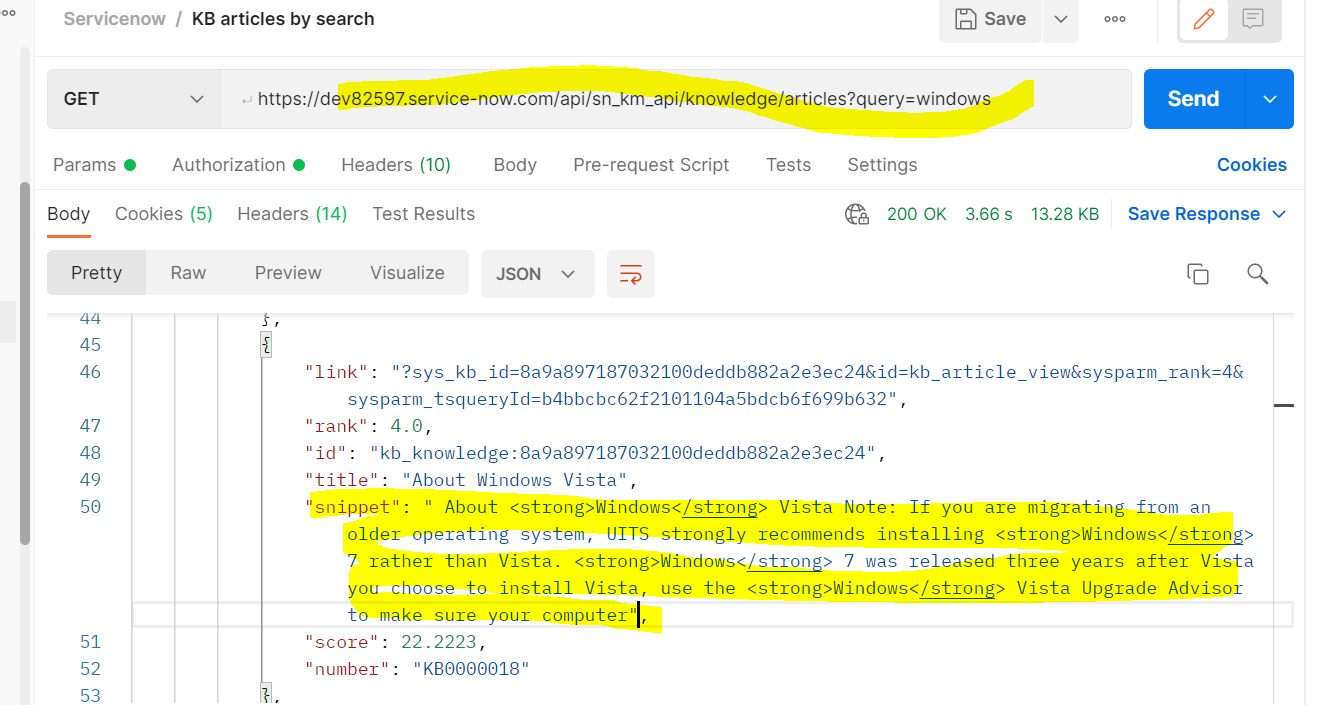Image resolution: width=1320 pixels, height=705 pixels.
Task: Select the Pretty view
Action: click(96, 273)
